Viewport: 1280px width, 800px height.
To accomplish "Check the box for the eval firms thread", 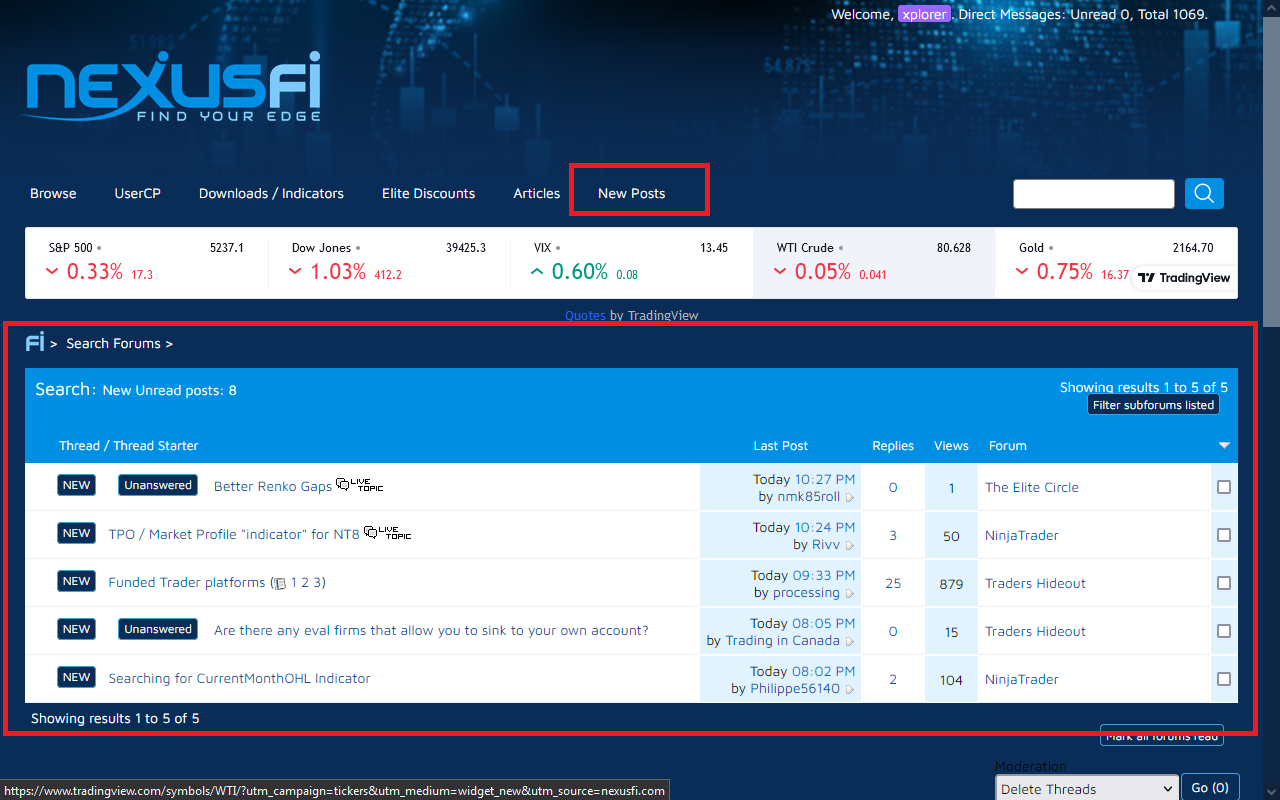I will pyautogui.click(x=1224, y=631).
